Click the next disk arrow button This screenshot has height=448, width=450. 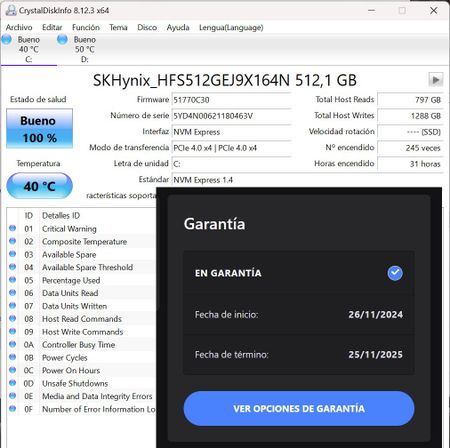435,80
